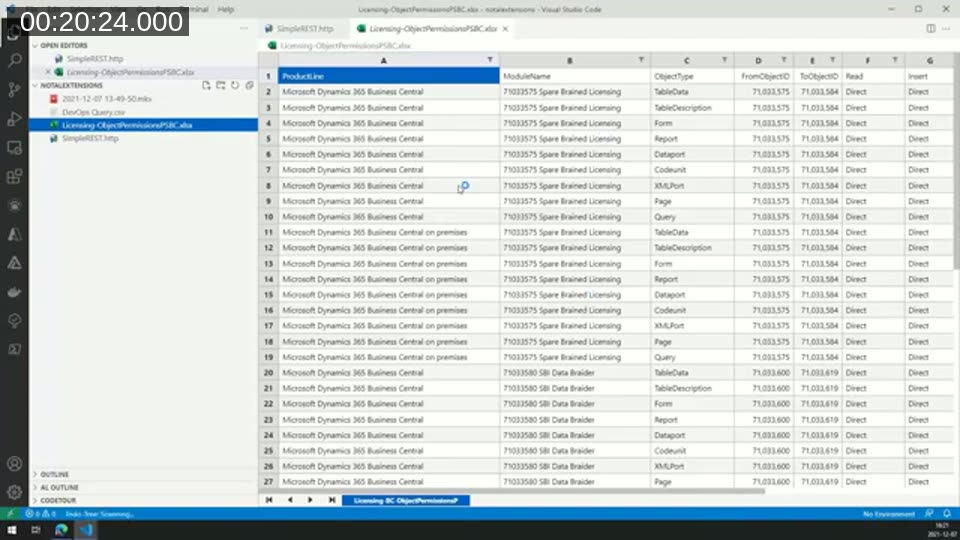This screenshot has height=540, width=960.
Task: Open the Remote Explorer view
Action: pyautogui.click(x=15, y=148)
